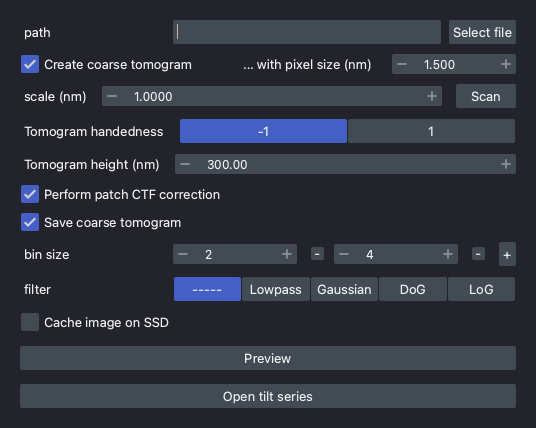Select the Lowpass filter
536x428 pixels.
(x=276, y=289)
